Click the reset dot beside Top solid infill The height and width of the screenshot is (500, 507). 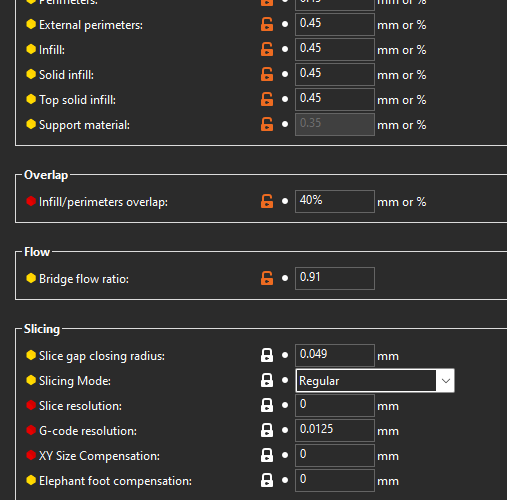click(x=285, y=99)
